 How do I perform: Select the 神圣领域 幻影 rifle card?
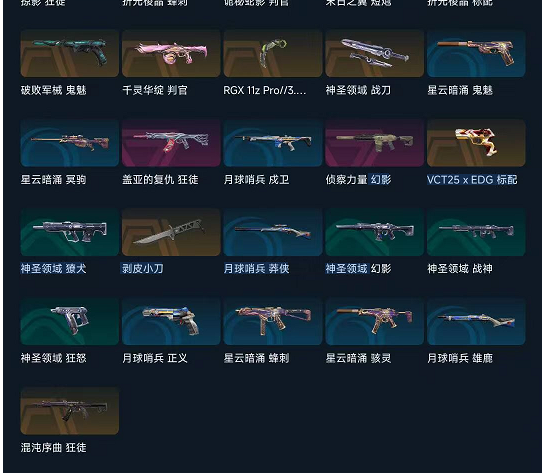(x=374, y=232)
